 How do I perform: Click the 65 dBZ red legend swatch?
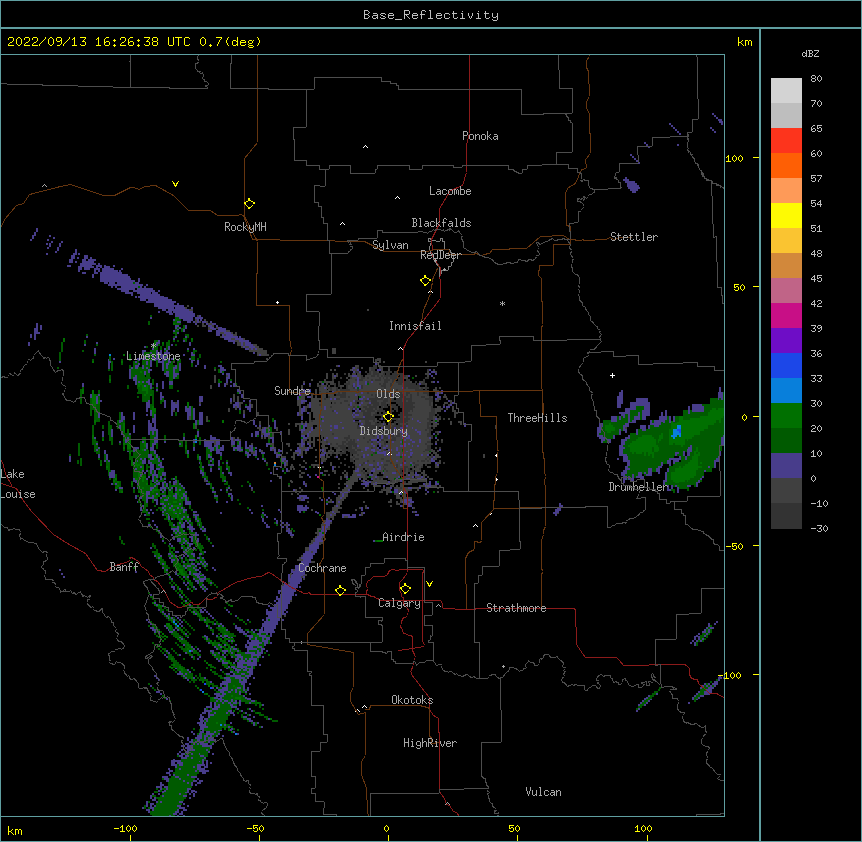point(786,141)
